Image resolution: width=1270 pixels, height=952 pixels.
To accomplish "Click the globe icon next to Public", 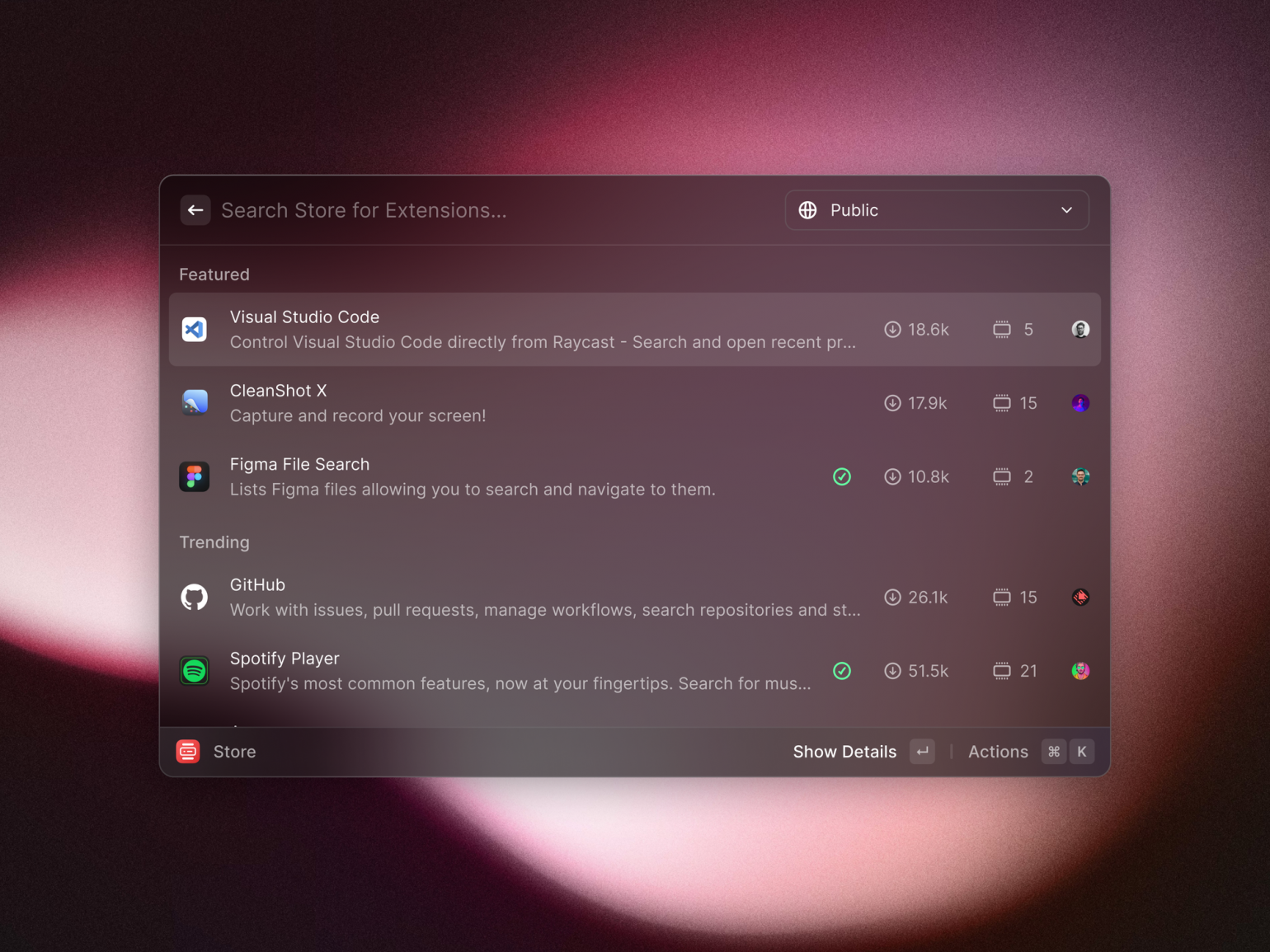I will tap(807, 210).
